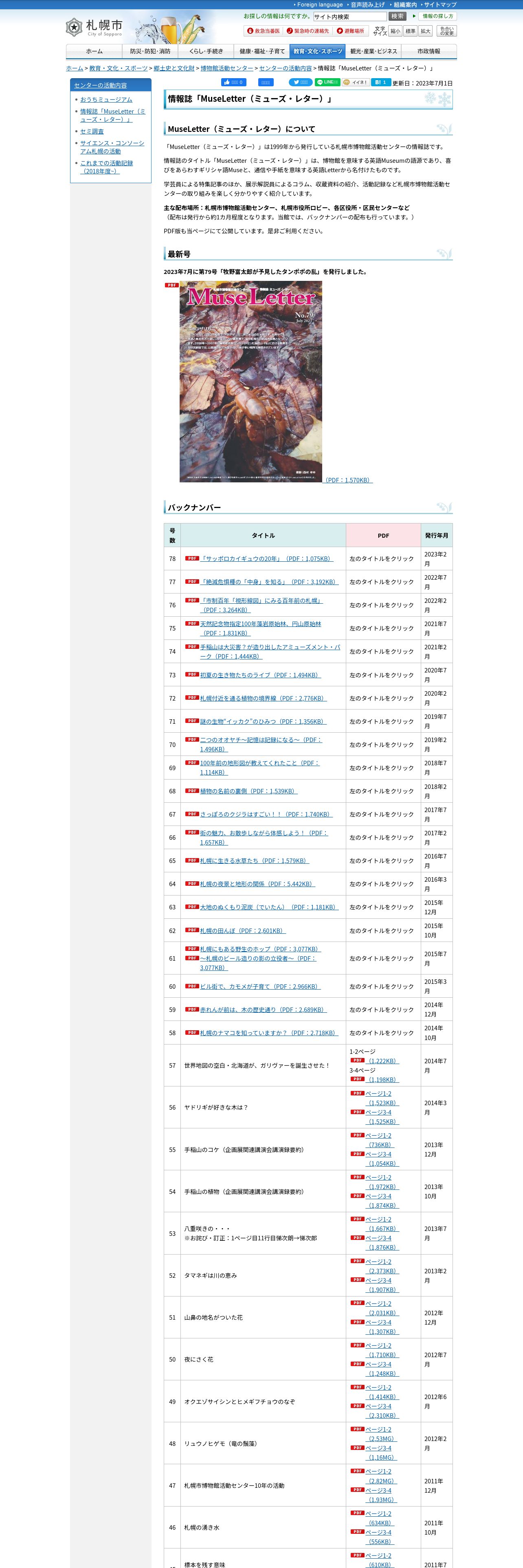Open サイエンス・コンソーシアム札幌の活動 sidebar link
This screenshot has width=523, height=1568.
(x=112, y=147)
